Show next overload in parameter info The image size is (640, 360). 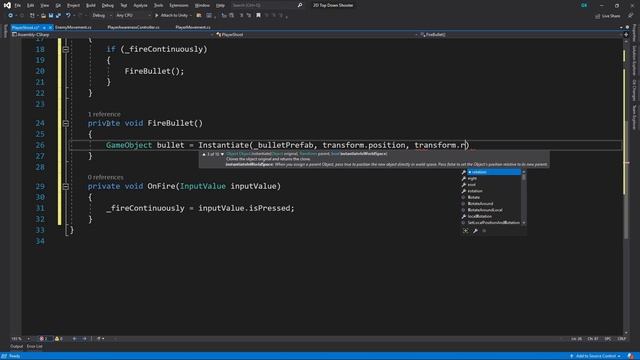click(x=222, y=154)
